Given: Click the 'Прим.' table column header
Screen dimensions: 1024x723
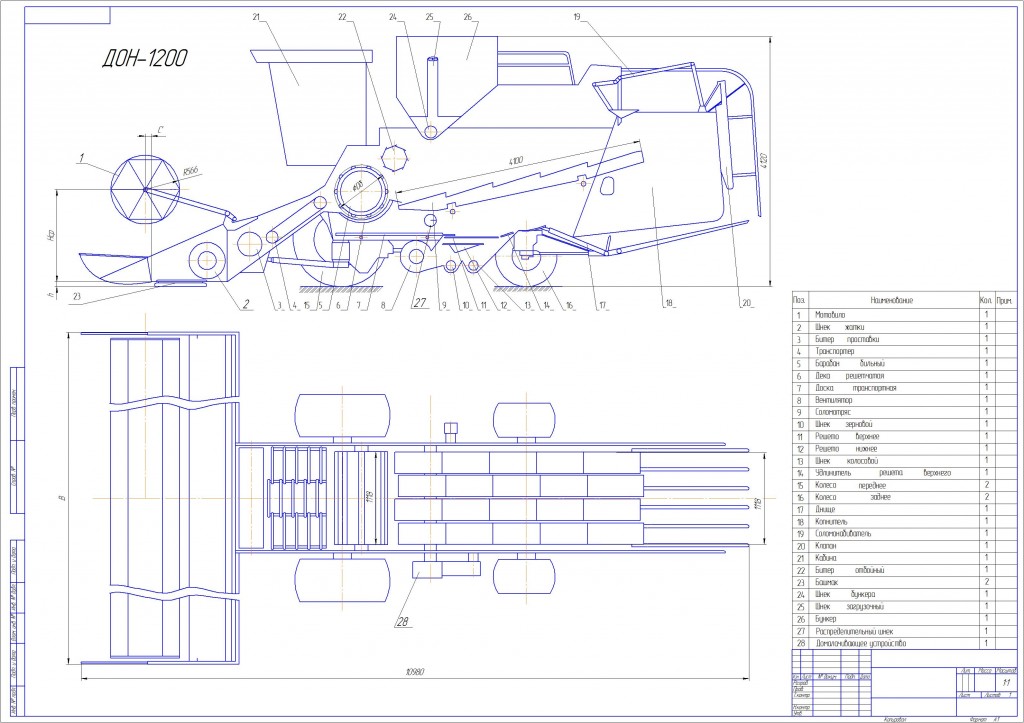Looking at the screenshot, I should pos(1005,300).
